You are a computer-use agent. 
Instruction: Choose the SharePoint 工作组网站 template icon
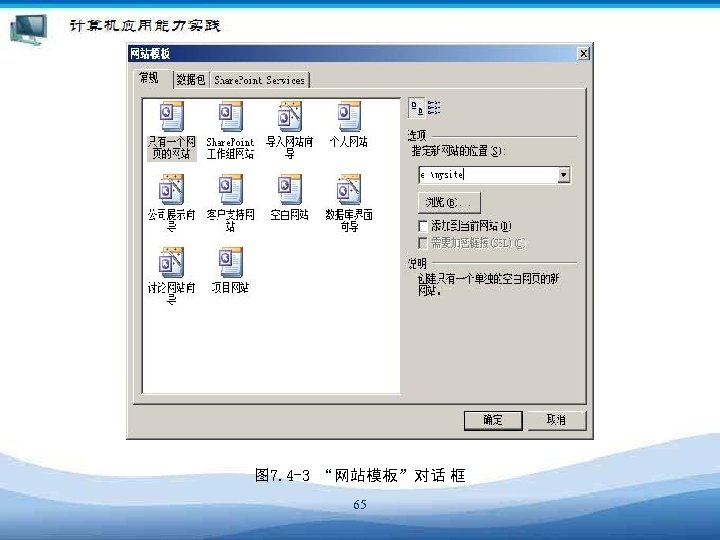pyautogui.click(x=231, y=117)
